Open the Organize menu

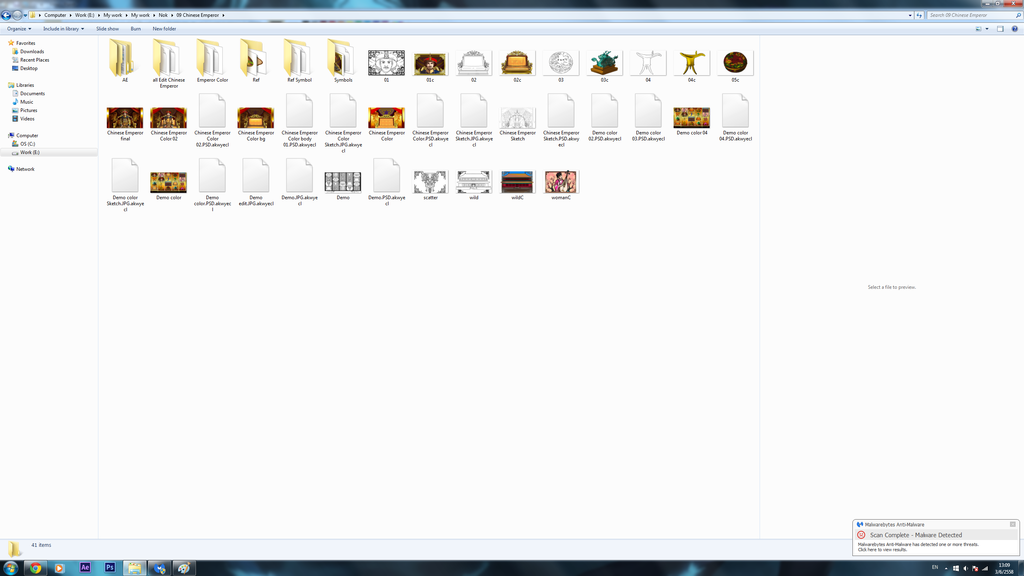coord(19,29)
